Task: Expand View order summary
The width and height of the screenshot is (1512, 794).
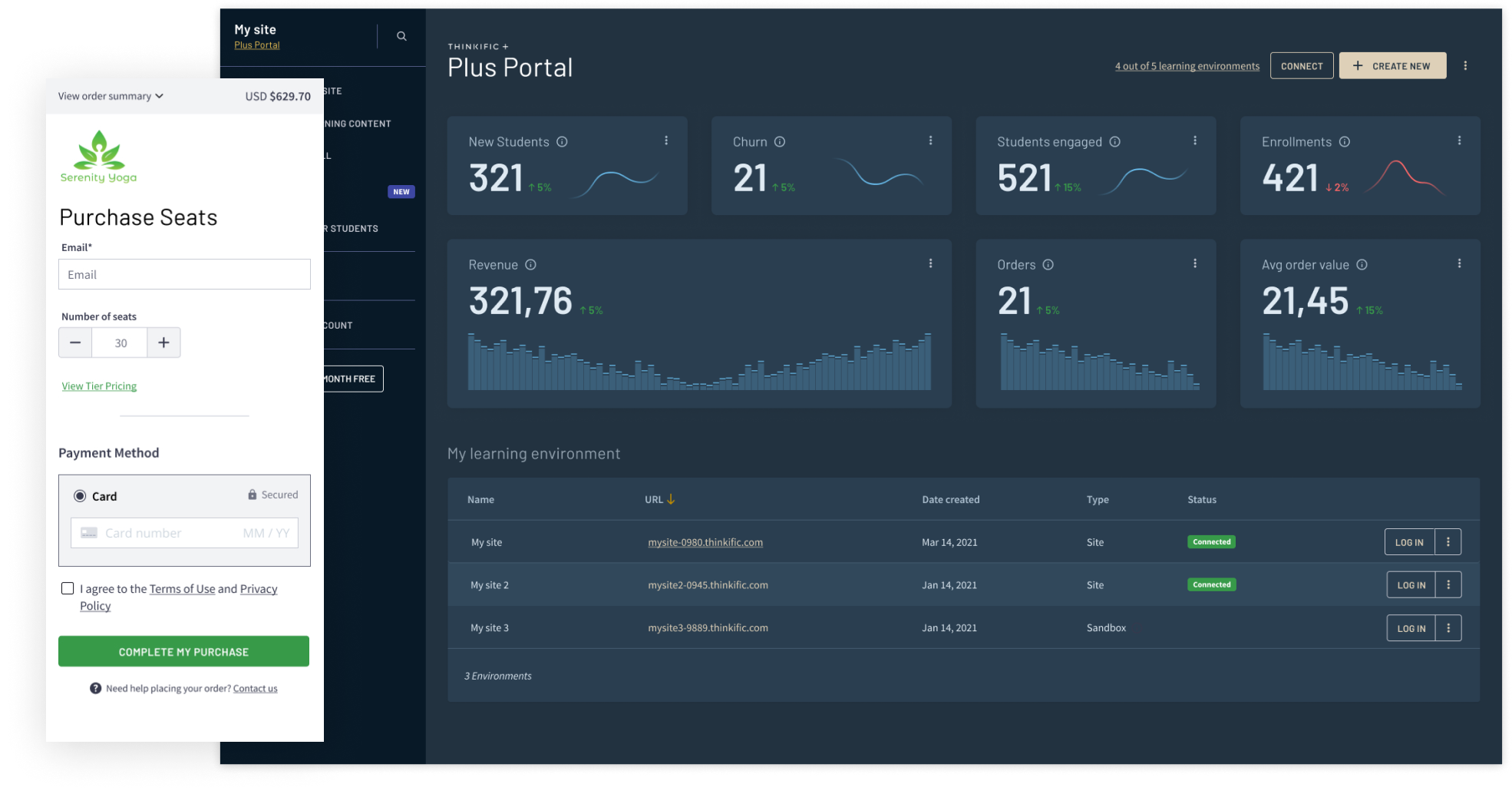Action: tap(111, 96)
